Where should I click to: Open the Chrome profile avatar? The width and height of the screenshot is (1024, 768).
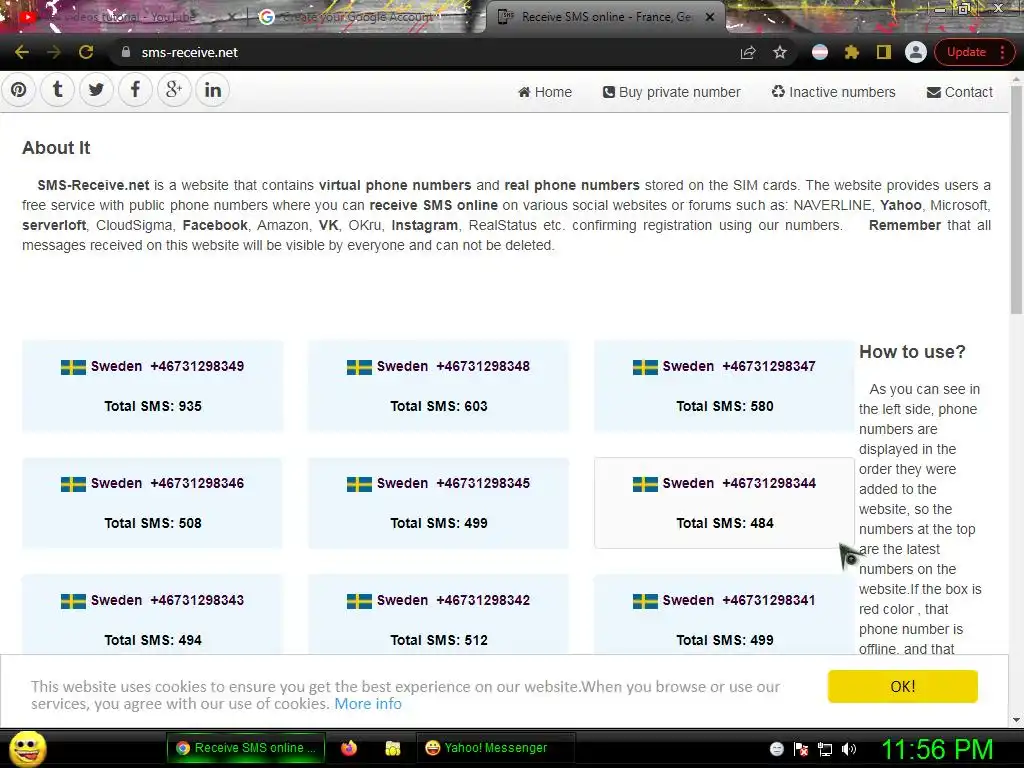coord(916,52)
